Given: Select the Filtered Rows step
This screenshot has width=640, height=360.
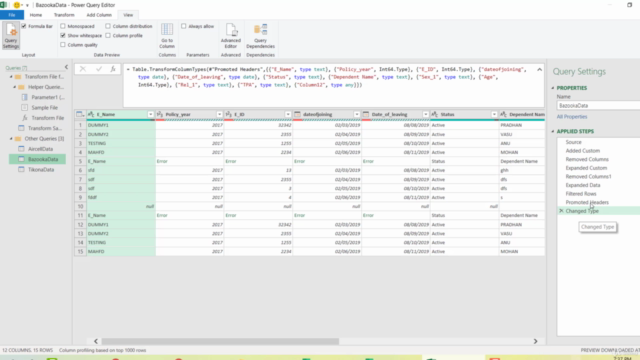Looking at the screenshot, I should (581, 193).
